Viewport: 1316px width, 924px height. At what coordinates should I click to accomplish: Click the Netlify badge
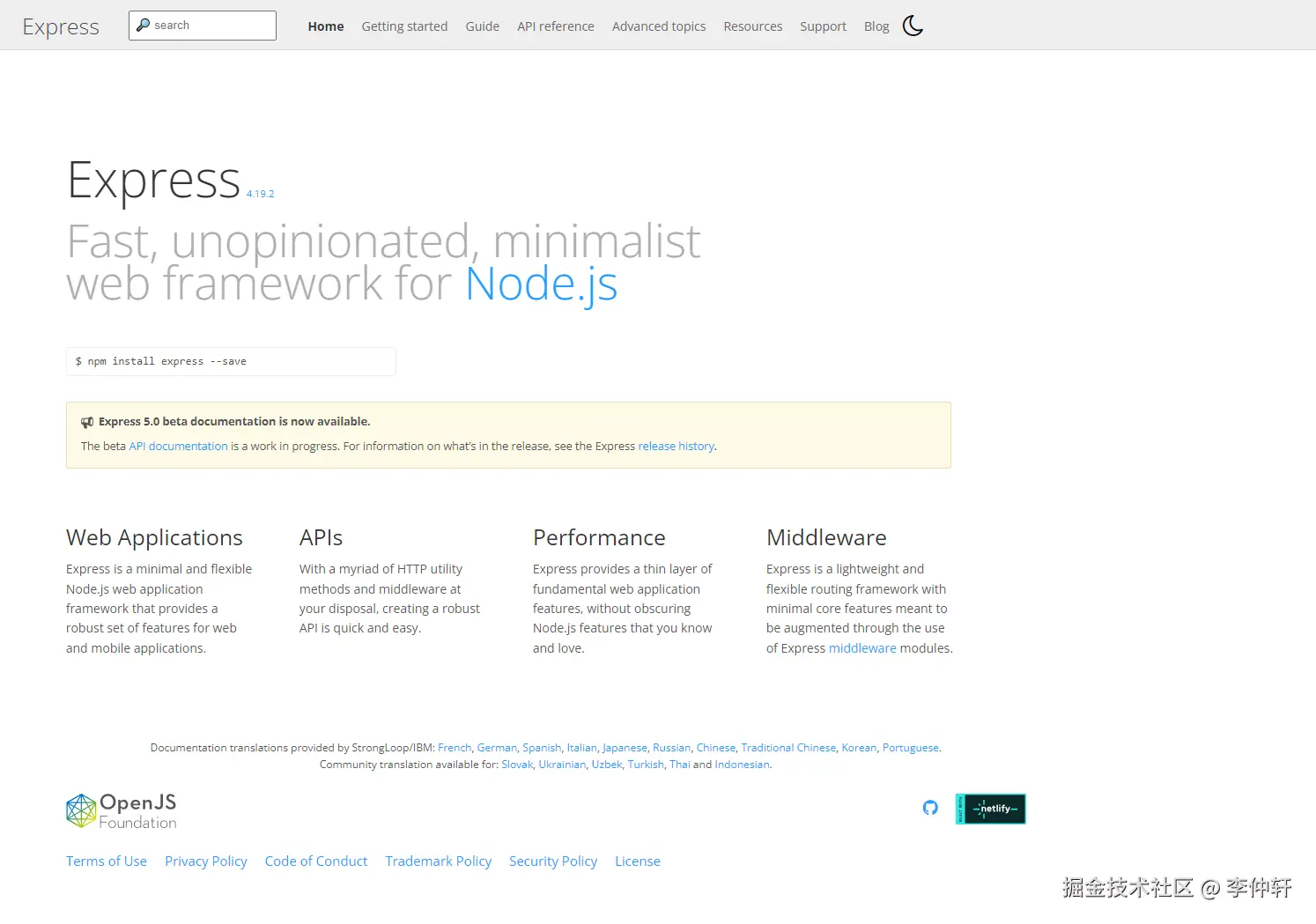991,809
